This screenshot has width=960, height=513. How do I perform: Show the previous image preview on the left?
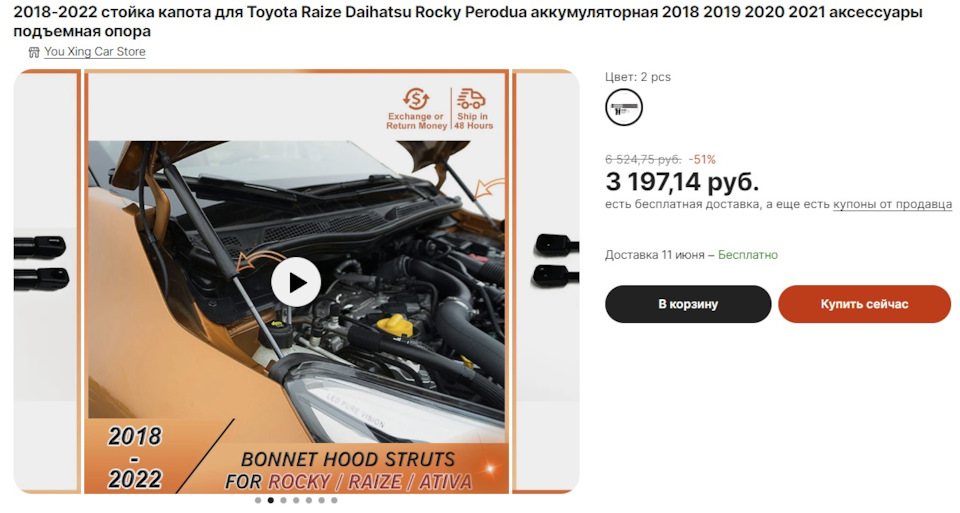point(47,282)
